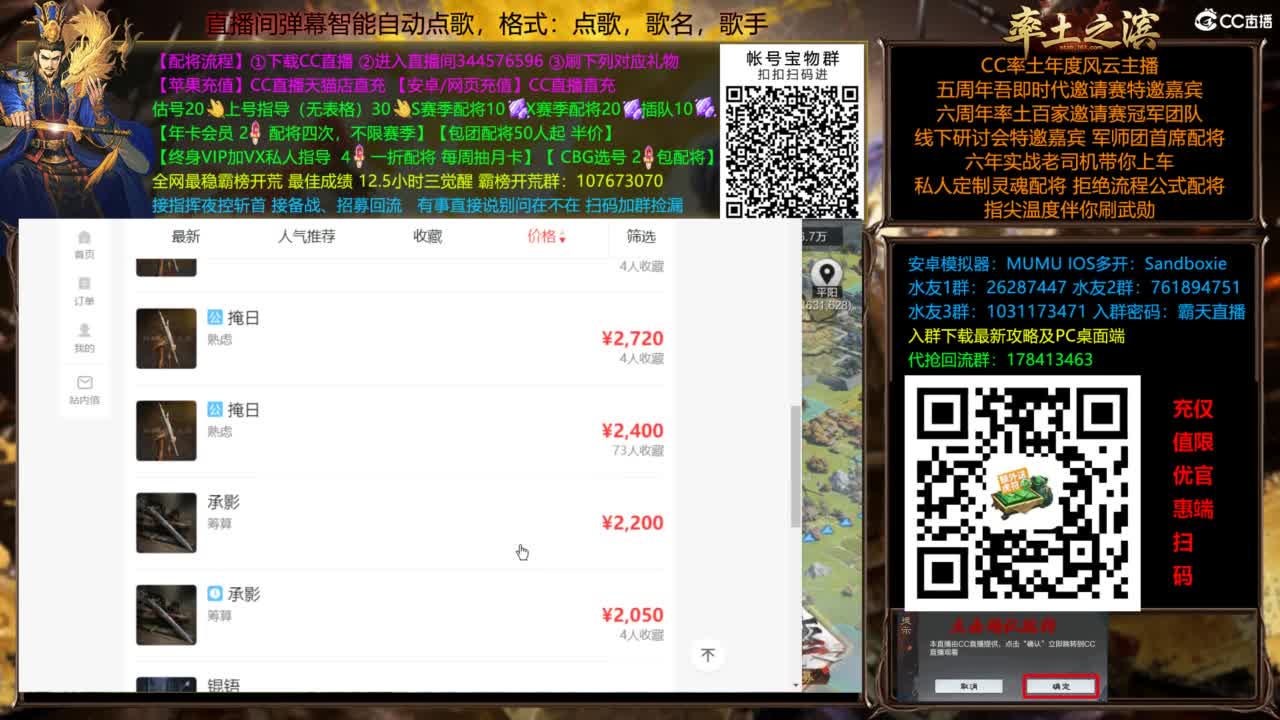The image size is (1280, 720).
Task: Open the 价格 sort options
Action: click(541, 237)
